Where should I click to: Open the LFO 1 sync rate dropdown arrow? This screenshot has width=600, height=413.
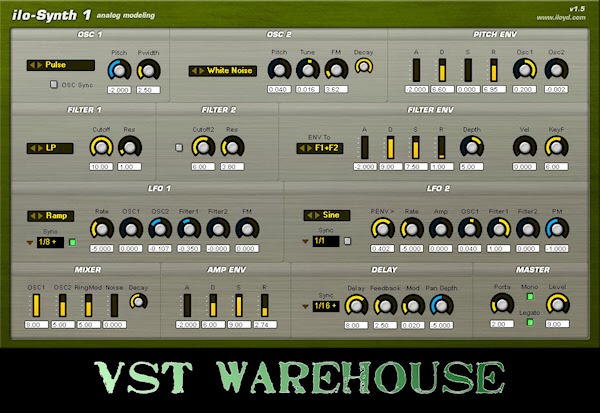tap(29, 243)
